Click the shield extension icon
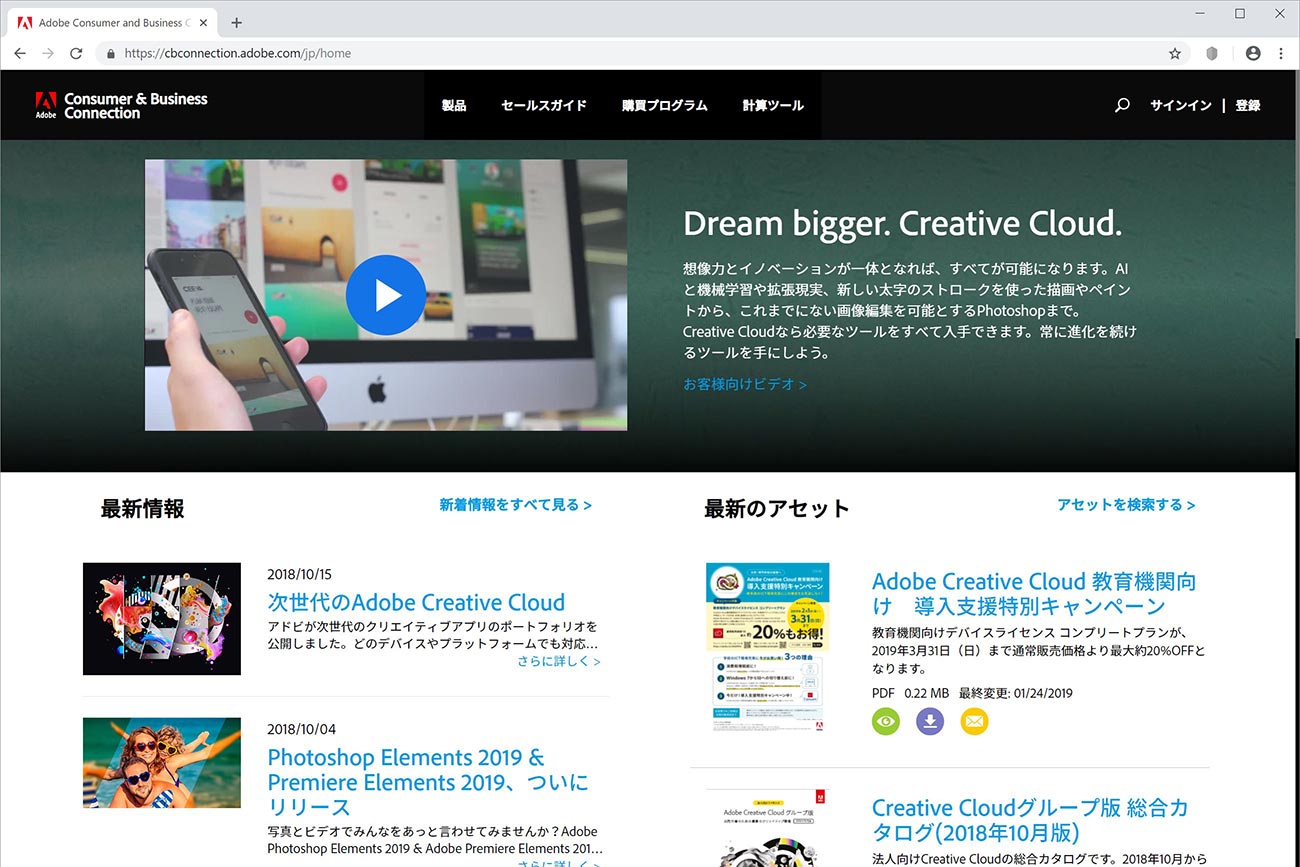This screenshot has width=1300, height=867. [1212, 53]
